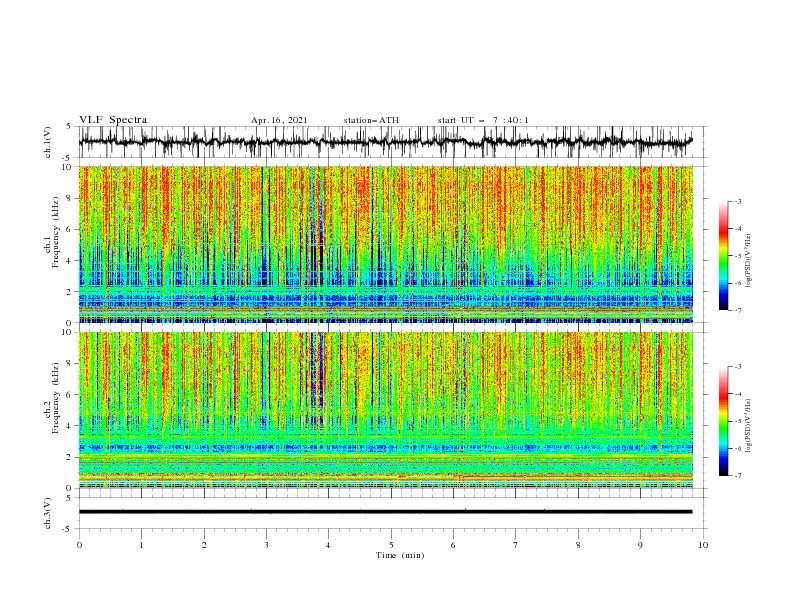Click the "-3" tick on ch.1 color scale
This screenshot has height=612, width=792.
[x=738, y=201]
